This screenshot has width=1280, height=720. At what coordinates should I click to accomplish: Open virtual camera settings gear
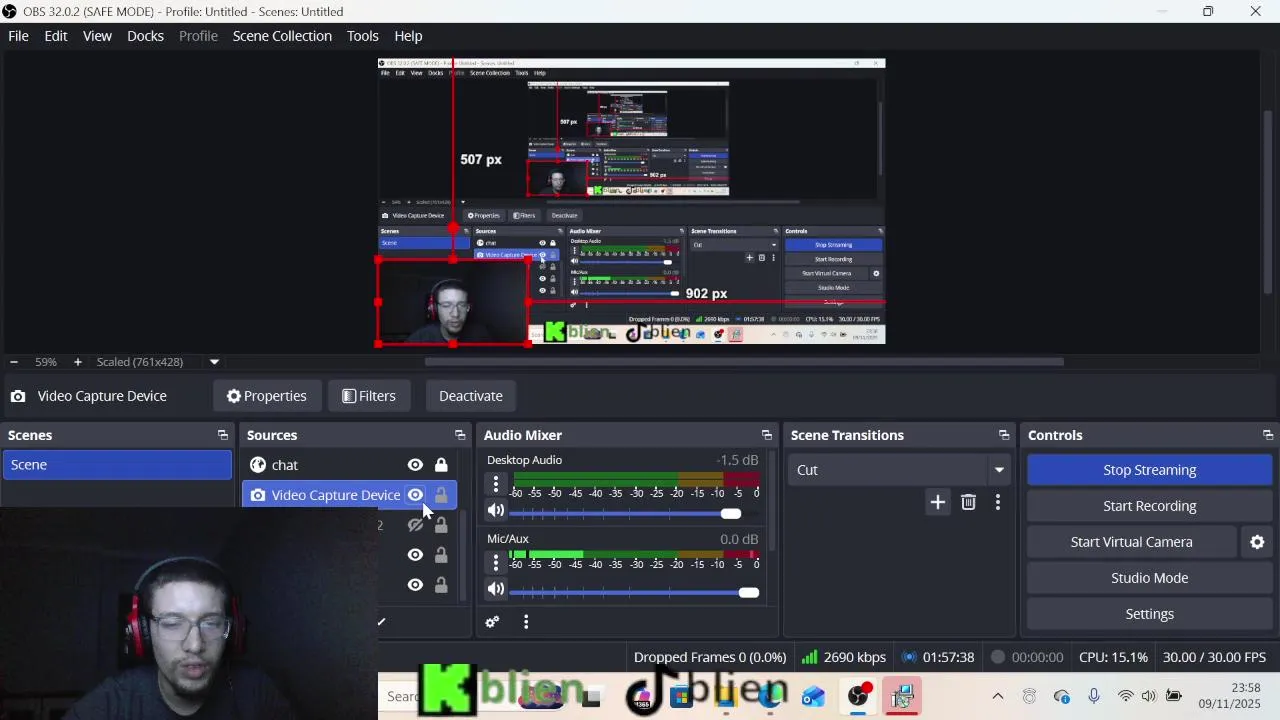click(x=1257, y=542)
